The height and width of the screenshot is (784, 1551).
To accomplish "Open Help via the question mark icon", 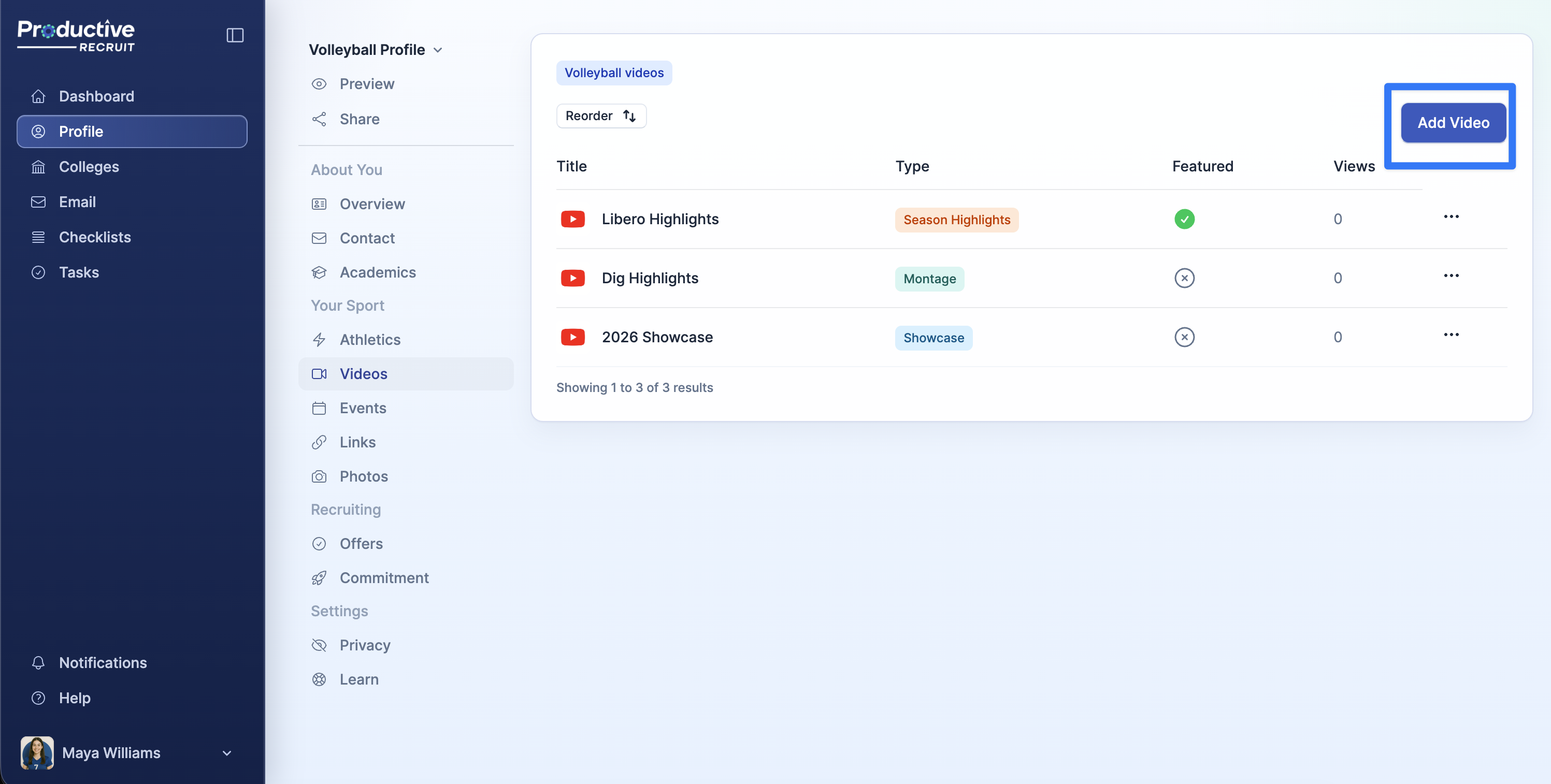I will (x=38, y=698).
